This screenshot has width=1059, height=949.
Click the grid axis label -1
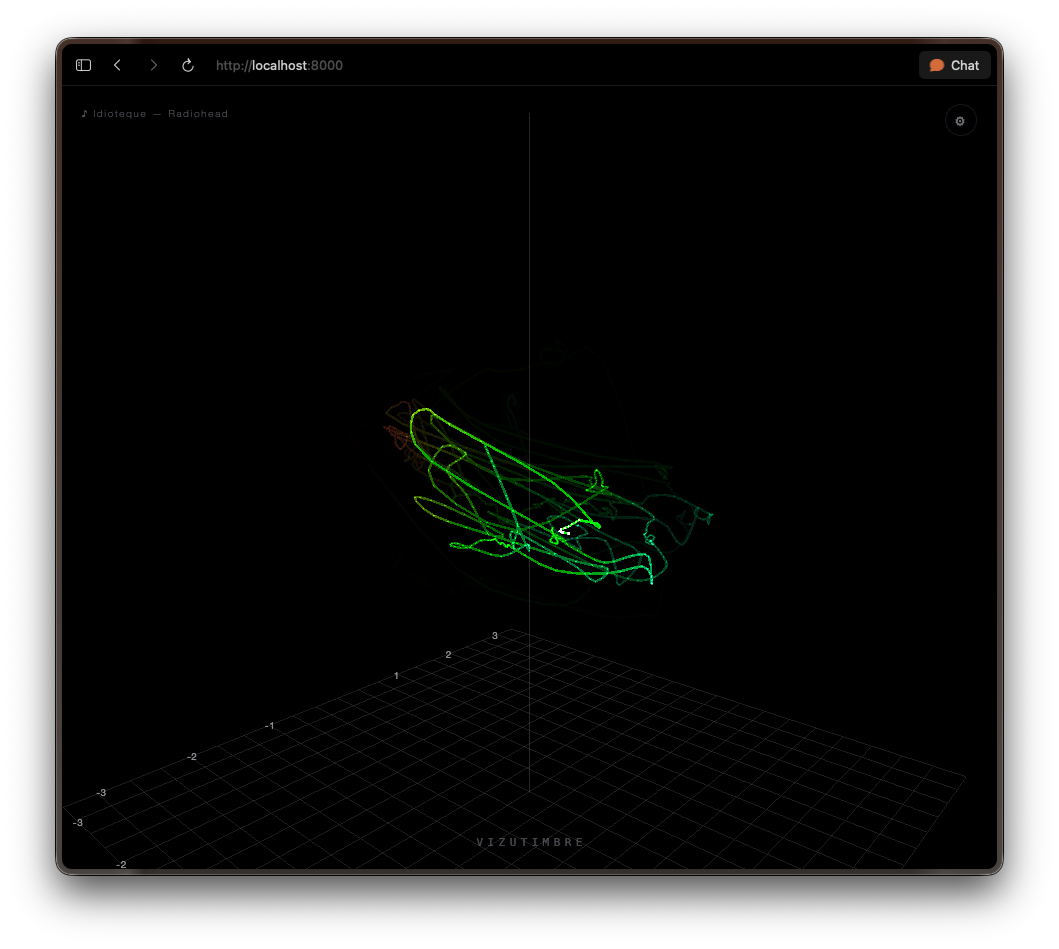pos(269,725)
